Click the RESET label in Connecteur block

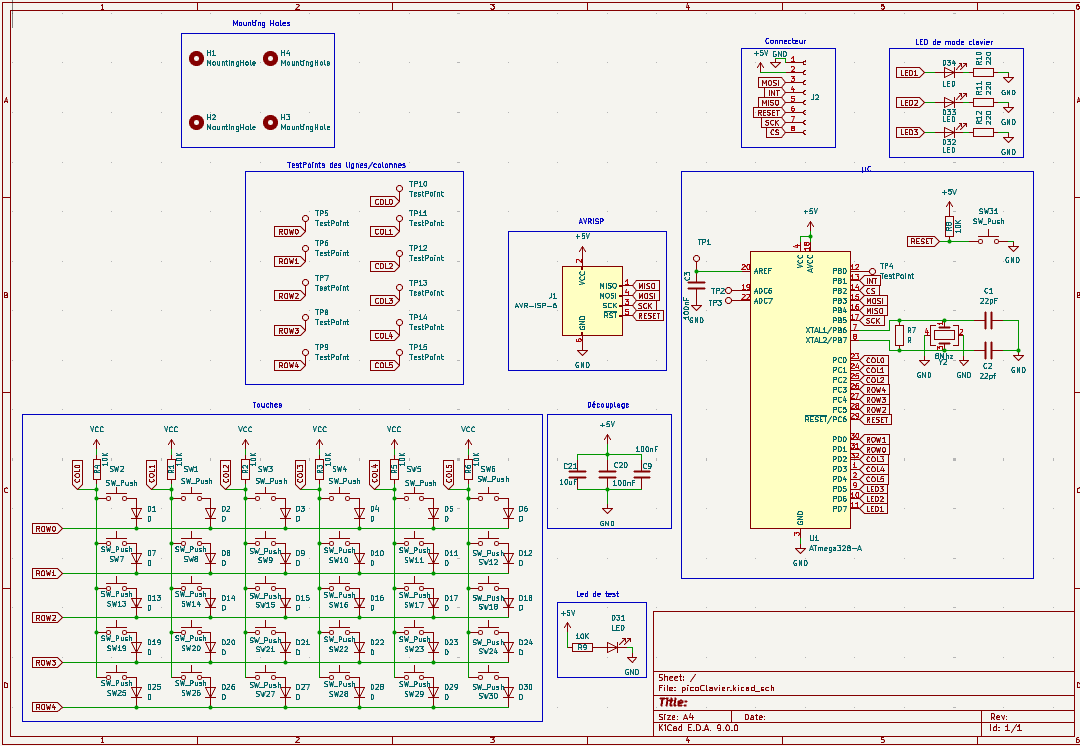tap(768, 113)
